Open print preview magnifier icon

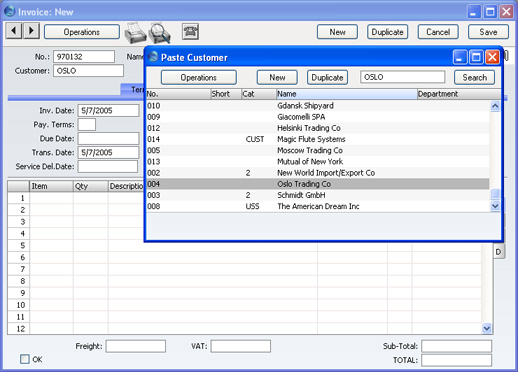160,33
